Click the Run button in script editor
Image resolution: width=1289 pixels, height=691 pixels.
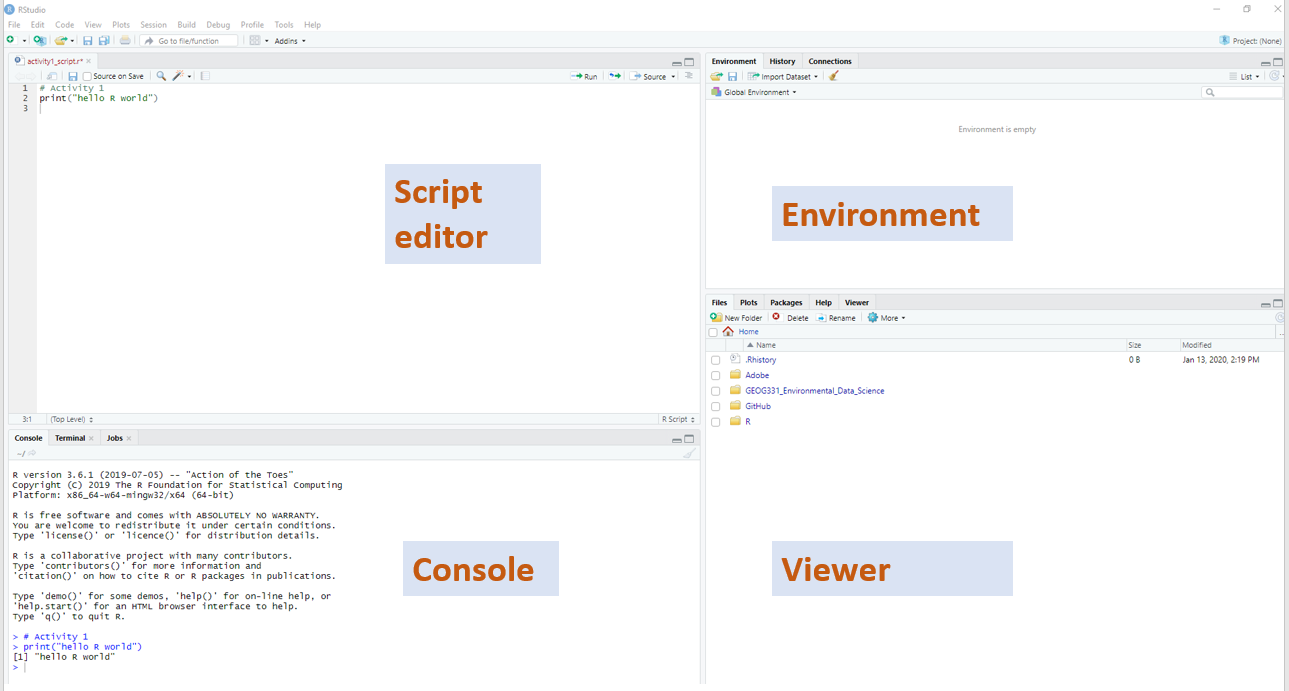[x=585, y=76]
